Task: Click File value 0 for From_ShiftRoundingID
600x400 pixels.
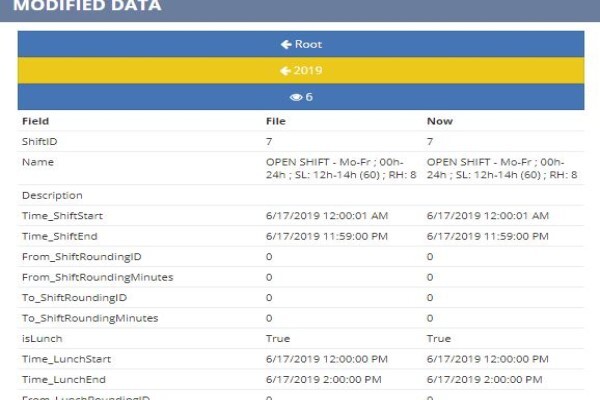Action: pos(269,257)
